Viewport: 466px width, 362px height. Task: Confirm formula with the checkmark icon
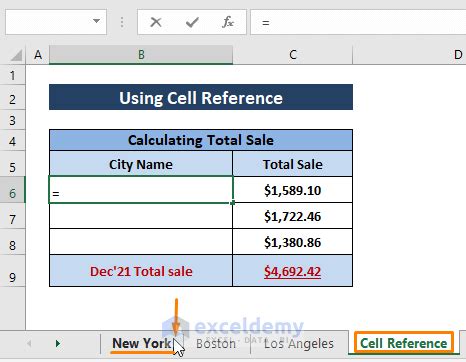[x=192, y=22]
